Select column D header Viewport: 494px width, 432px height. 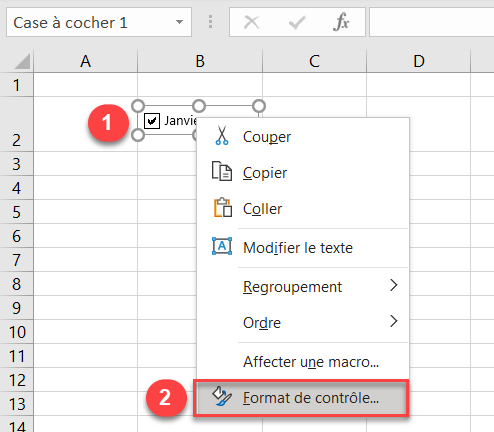point(419,61)
